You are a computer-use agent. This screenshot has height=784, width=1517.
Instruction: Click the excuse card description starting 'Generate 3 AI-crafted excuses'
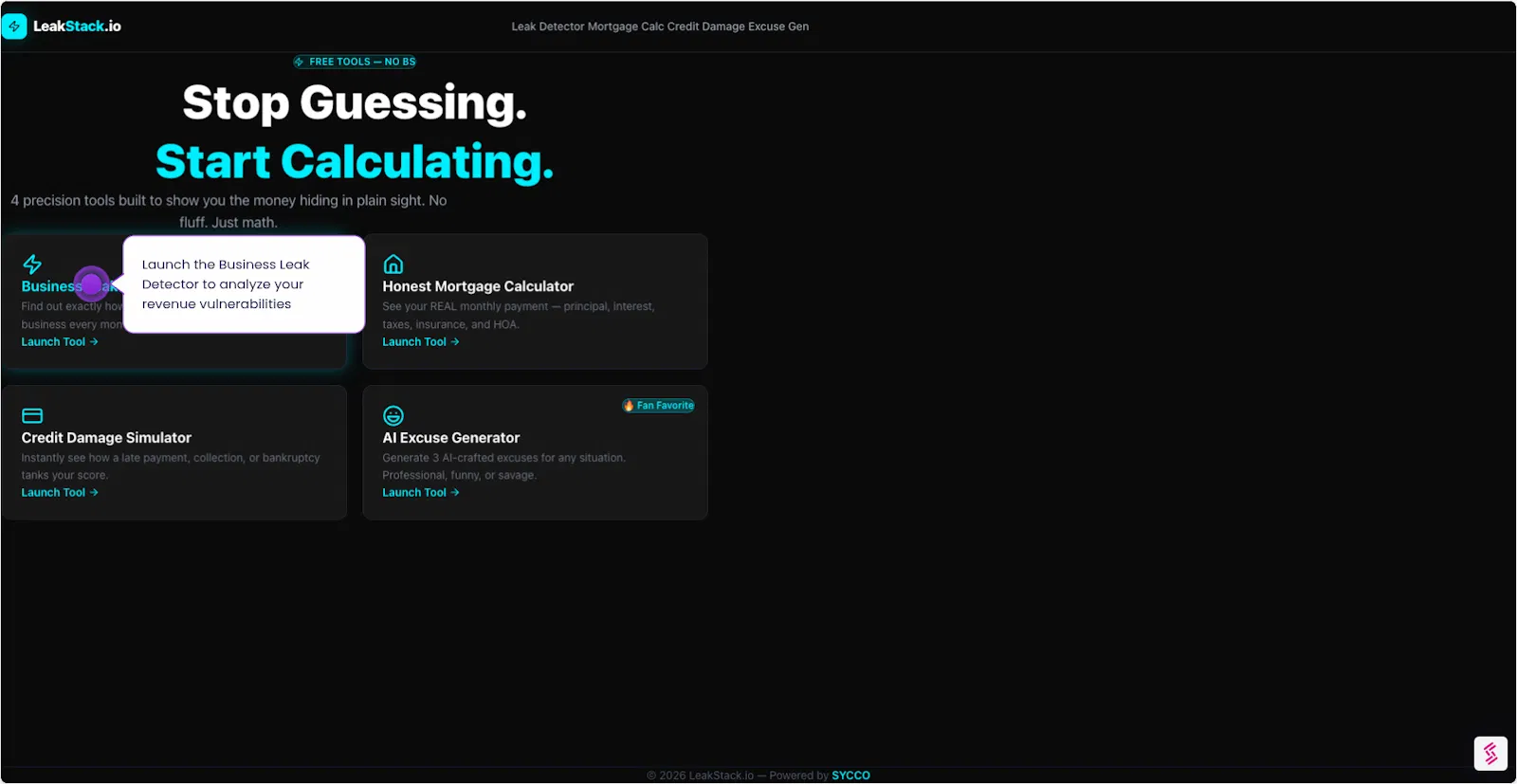coord(503,466)
